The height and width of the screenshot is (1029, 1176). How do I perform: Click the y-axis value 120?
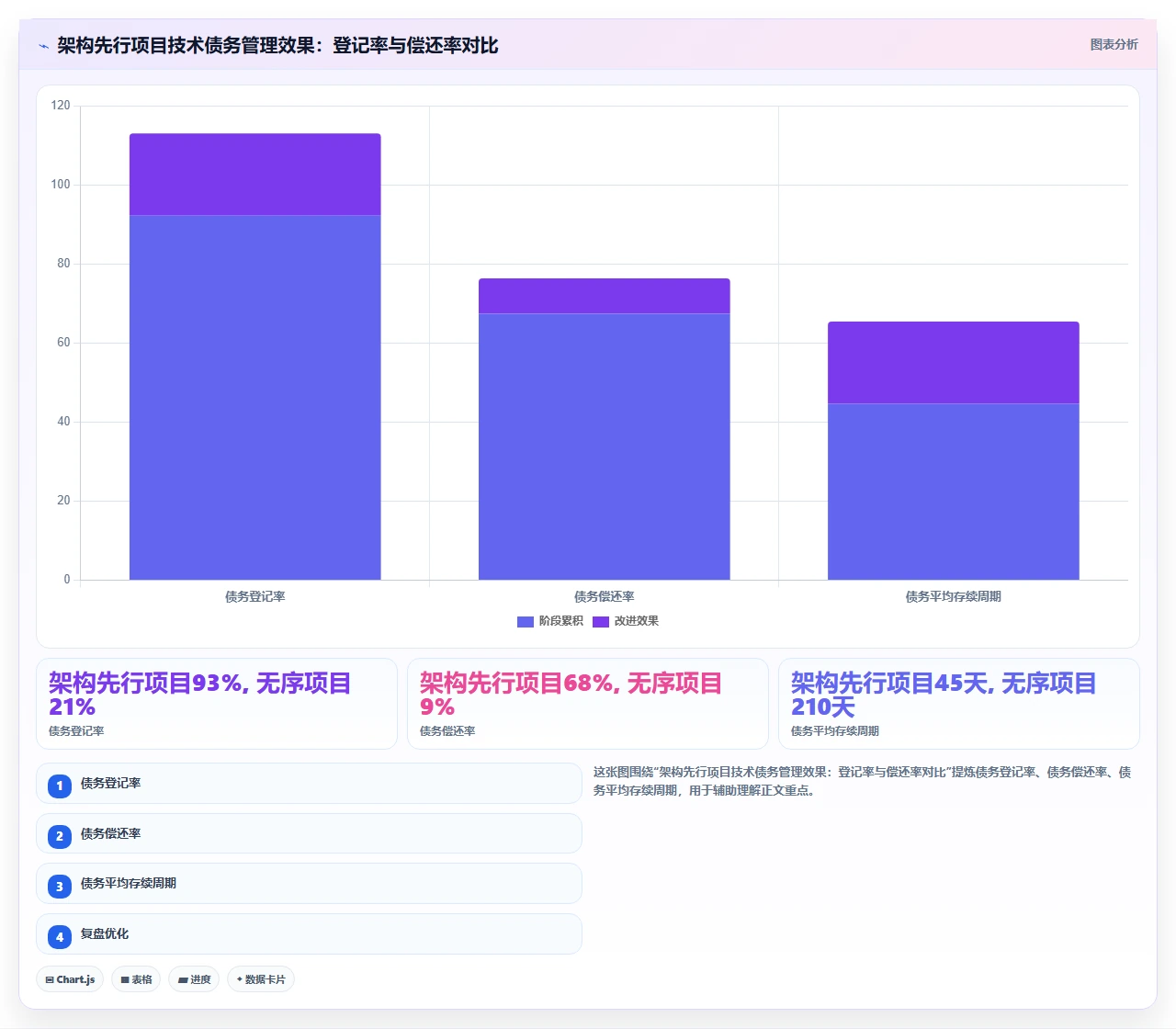(61, 106)
